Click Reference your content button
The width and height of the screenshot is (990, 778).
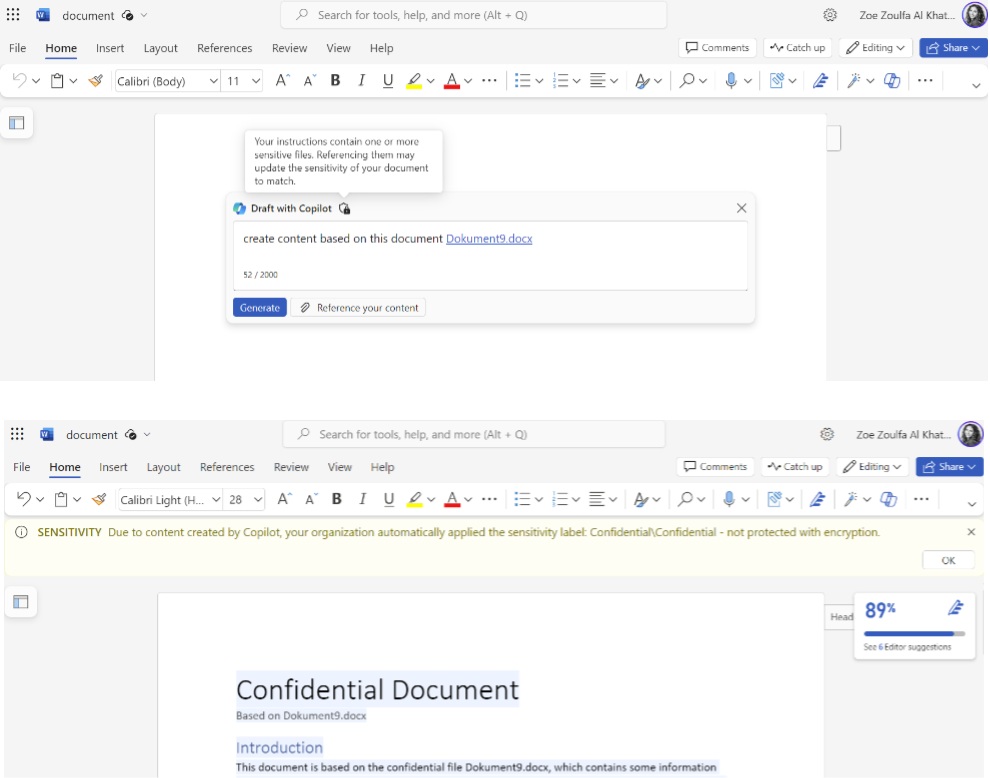pyautogui.click(x=359, y=308)
